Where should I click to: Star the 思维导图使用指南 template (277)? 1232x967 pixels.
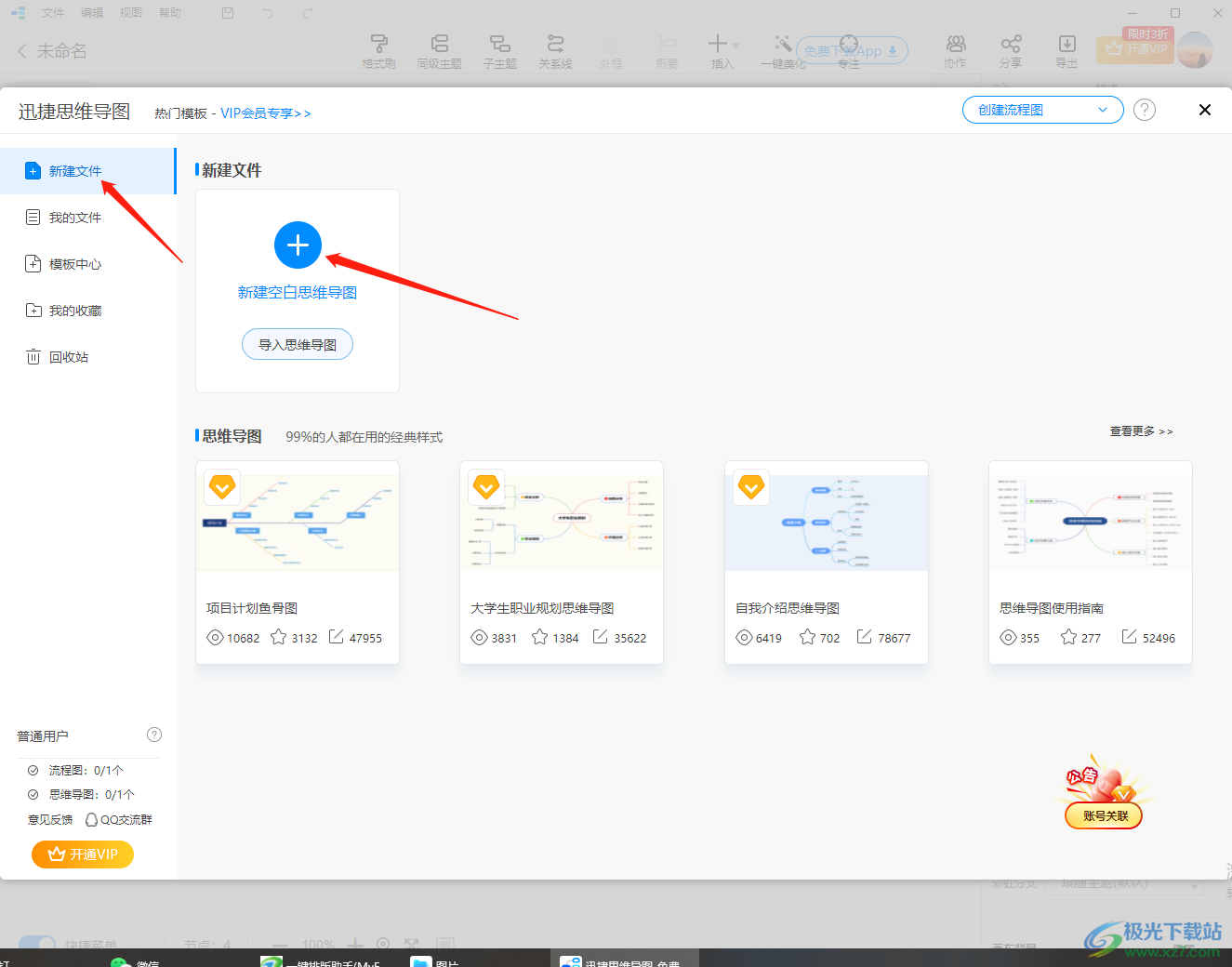tap(1068, 637)
